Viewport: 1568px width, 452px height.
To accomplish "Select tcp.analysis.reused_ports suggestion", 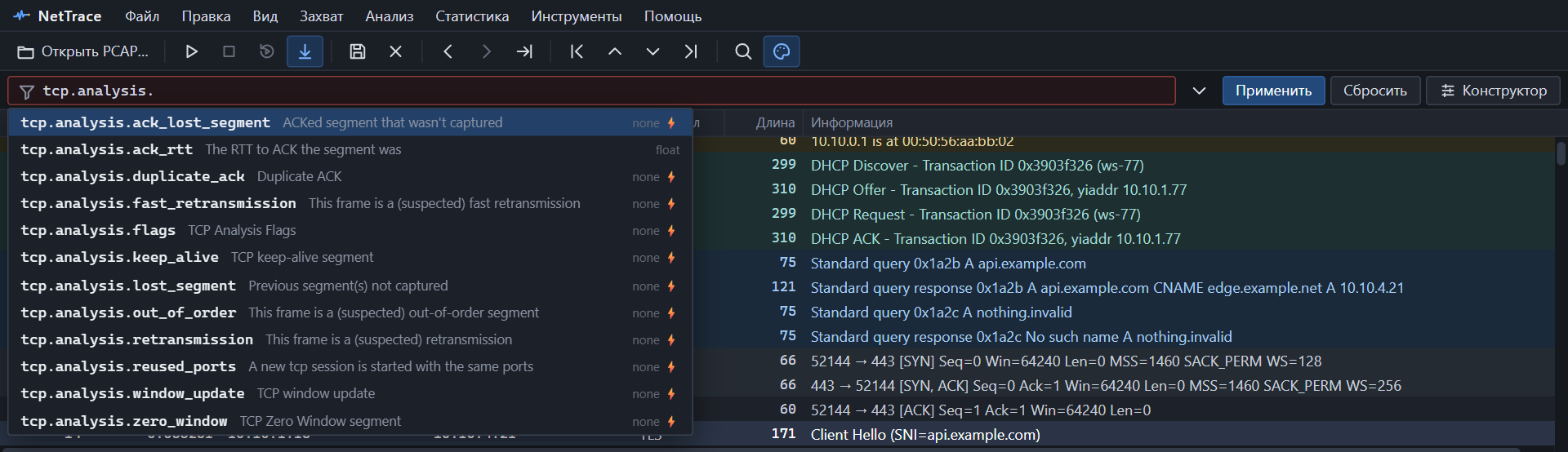I will 350,366.
